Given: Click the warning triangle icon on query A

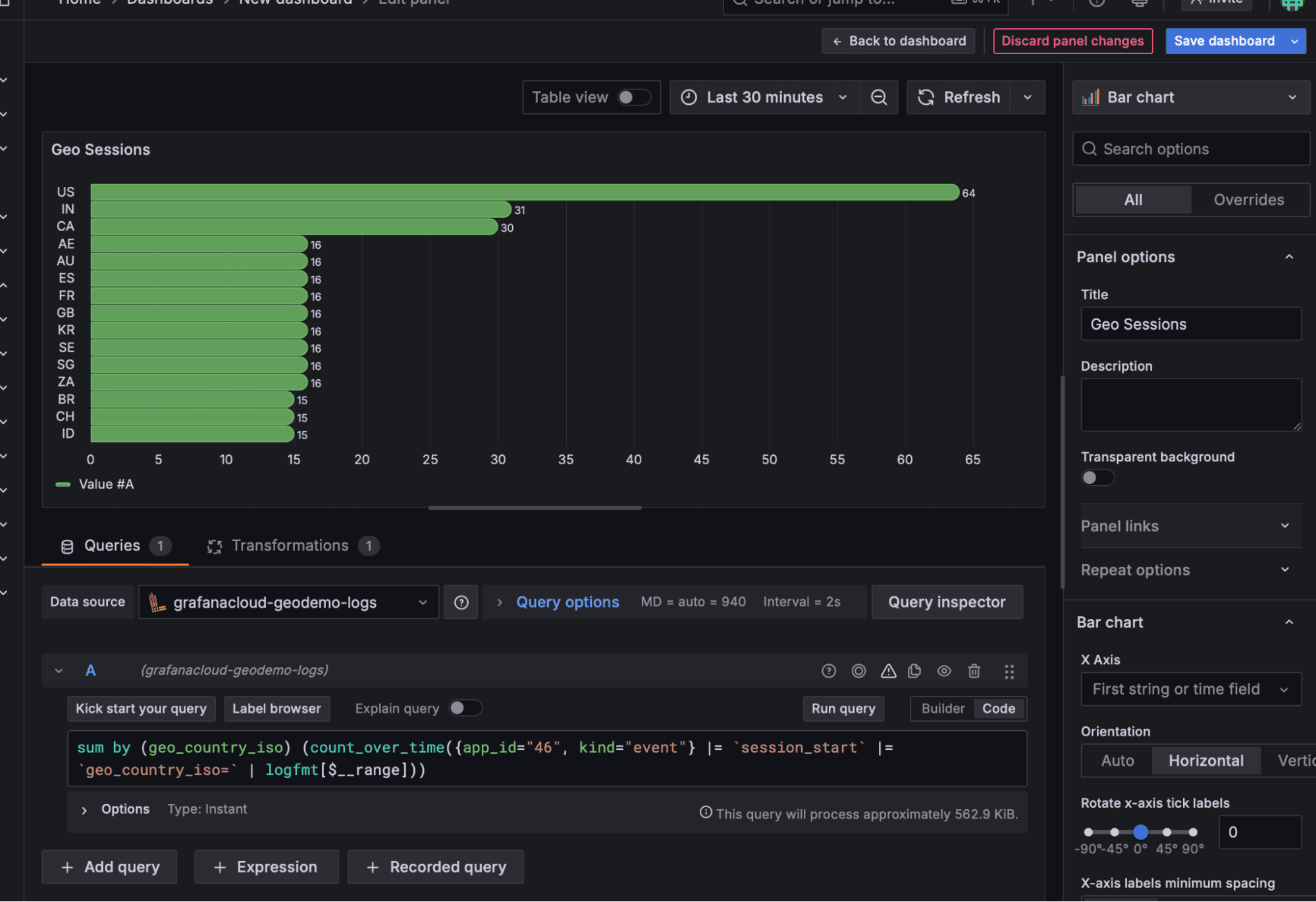Looking at the screenshot, I should tap(888, 671).
